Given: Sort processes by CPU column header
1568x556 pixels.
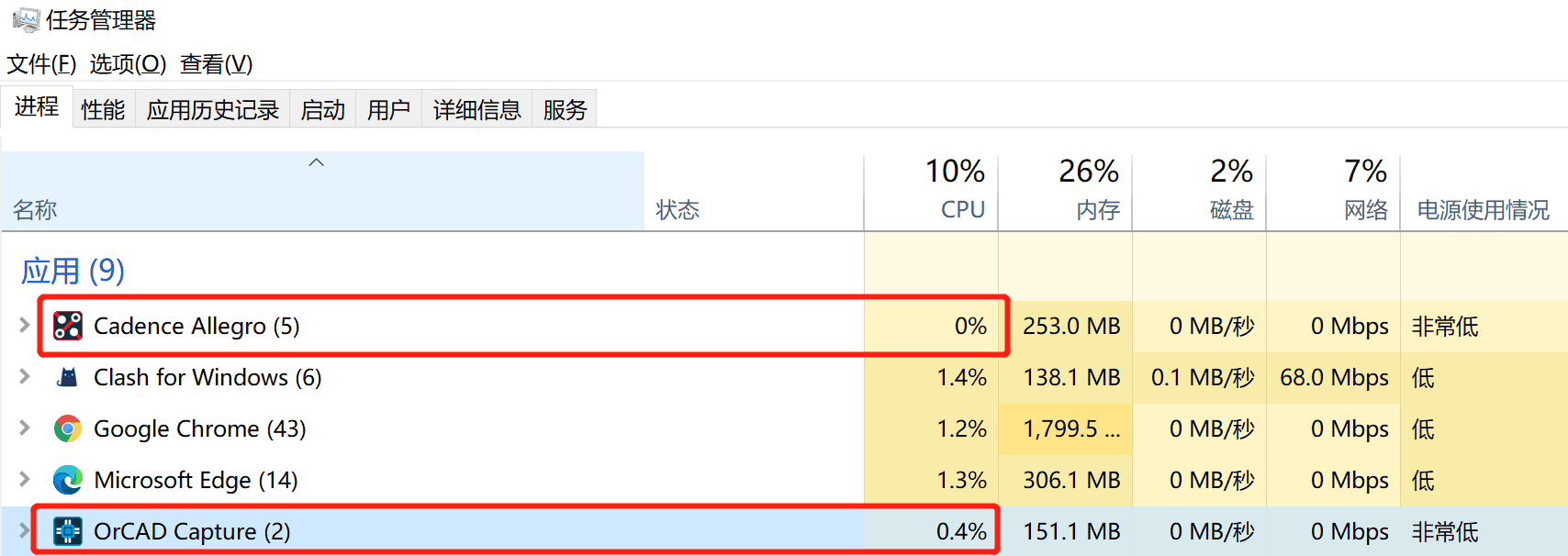Looking at the screenshot, I should coord(931,191).
